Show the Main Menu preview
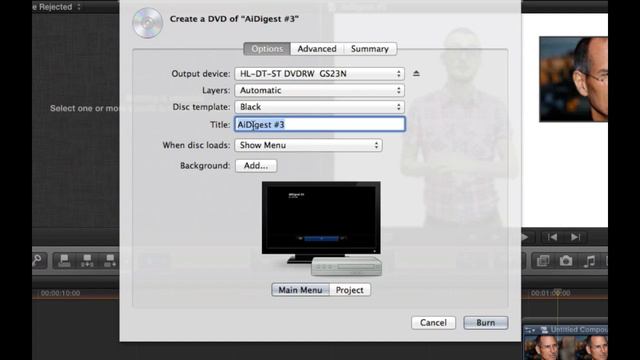The height and width of the screenshot is (360, 640). point(300,290)
